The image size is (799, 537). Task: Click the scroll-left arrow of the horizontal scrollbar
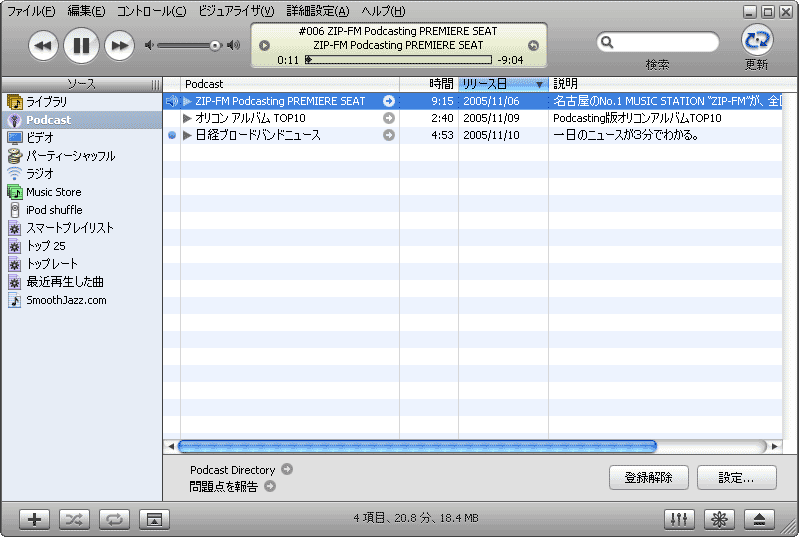pos(171,447)
